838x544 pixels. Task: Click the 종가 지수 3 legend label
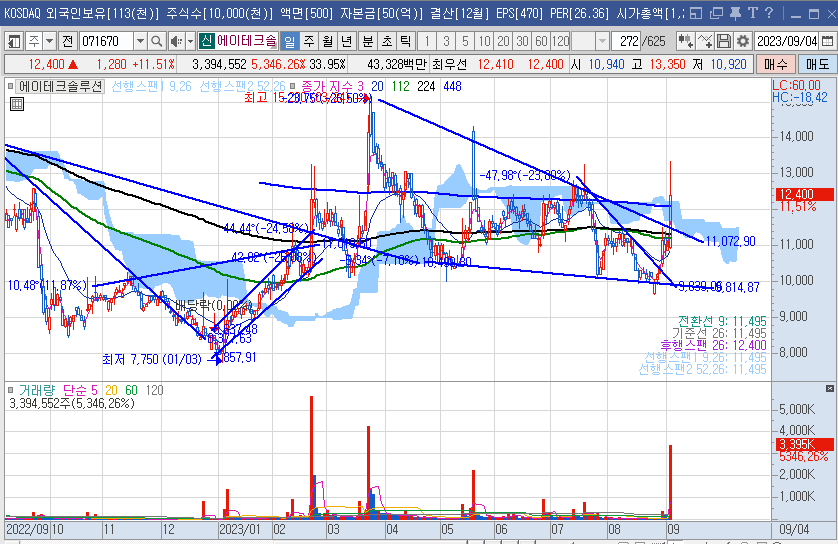pyautogui.click(x=332, y=86)
